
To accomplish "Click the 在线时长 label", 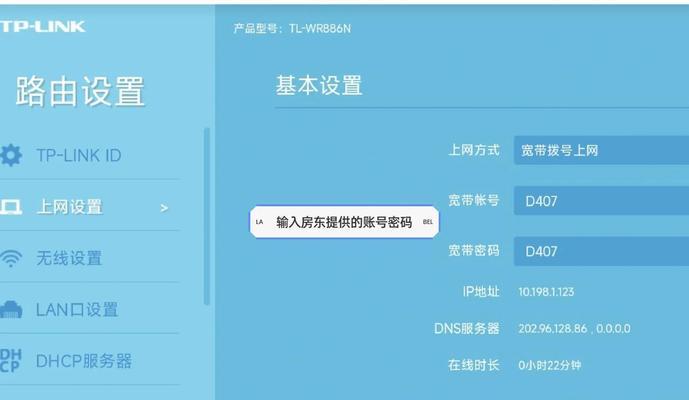I will [x=474, y=365].
